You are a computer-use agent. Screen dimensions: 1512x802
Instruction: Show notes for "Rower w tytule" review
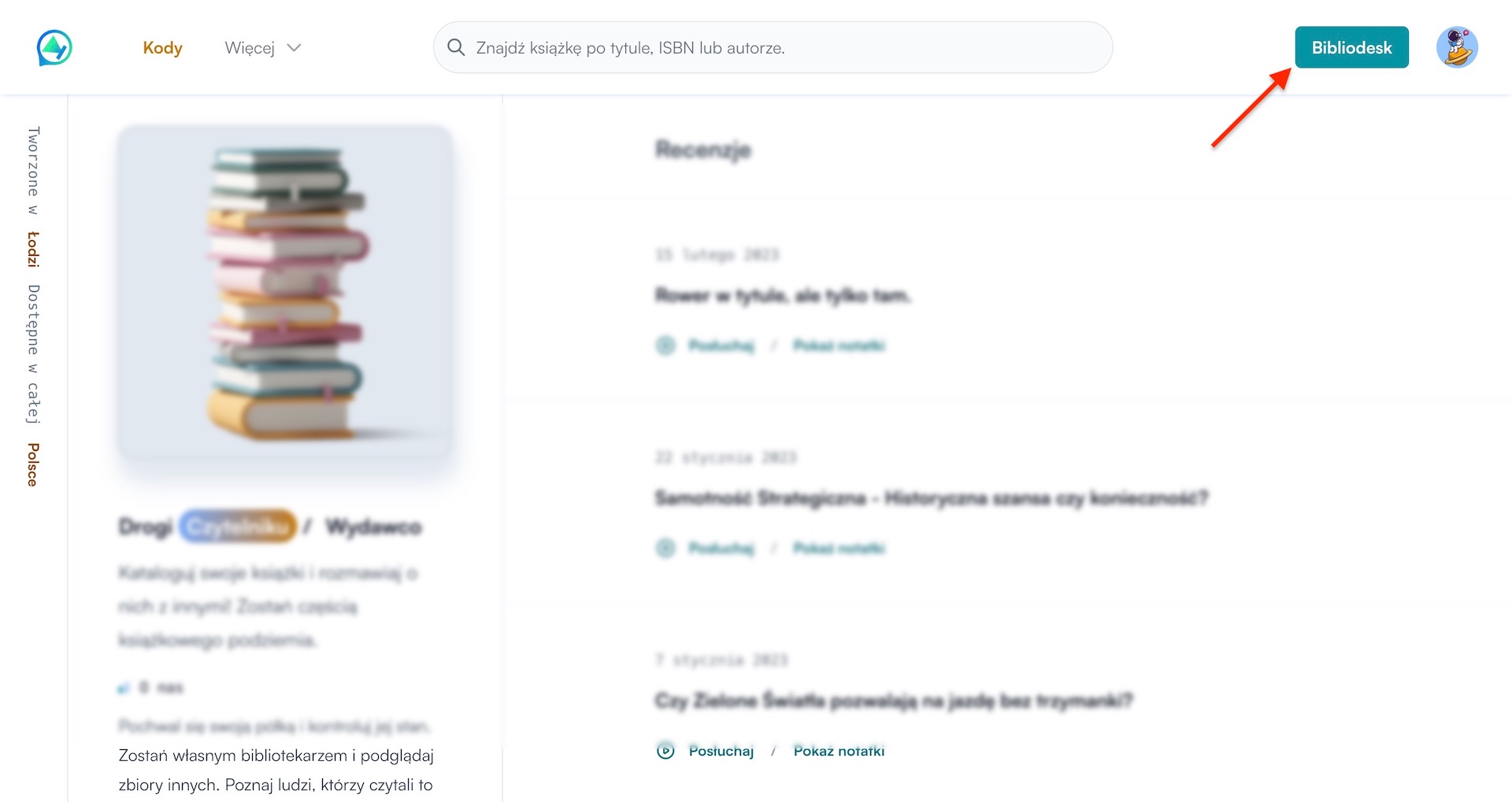pyautogui.click(x=839, y=346)
